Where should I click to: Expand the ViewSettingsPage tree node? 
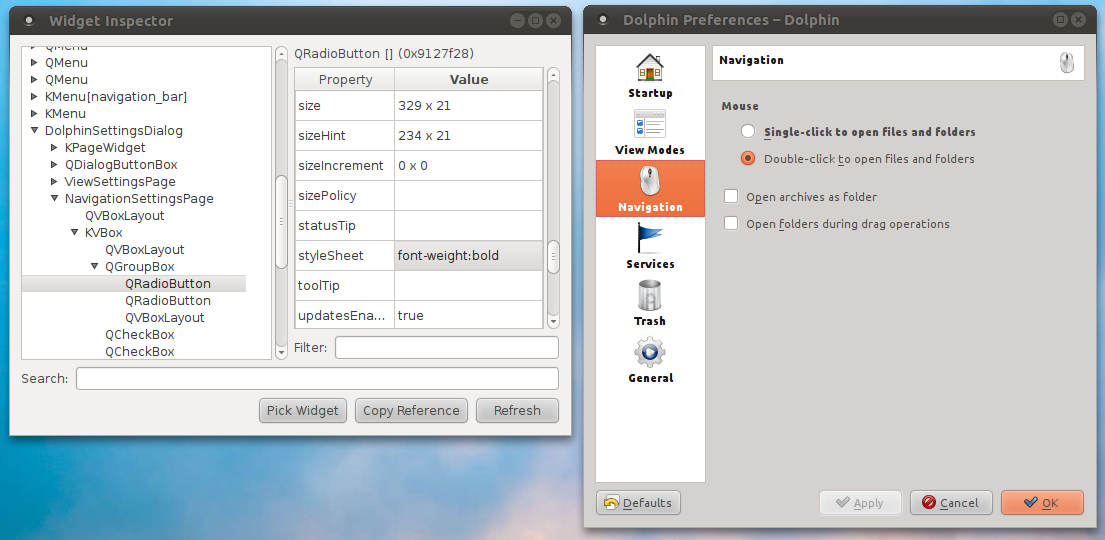point(54,181)
